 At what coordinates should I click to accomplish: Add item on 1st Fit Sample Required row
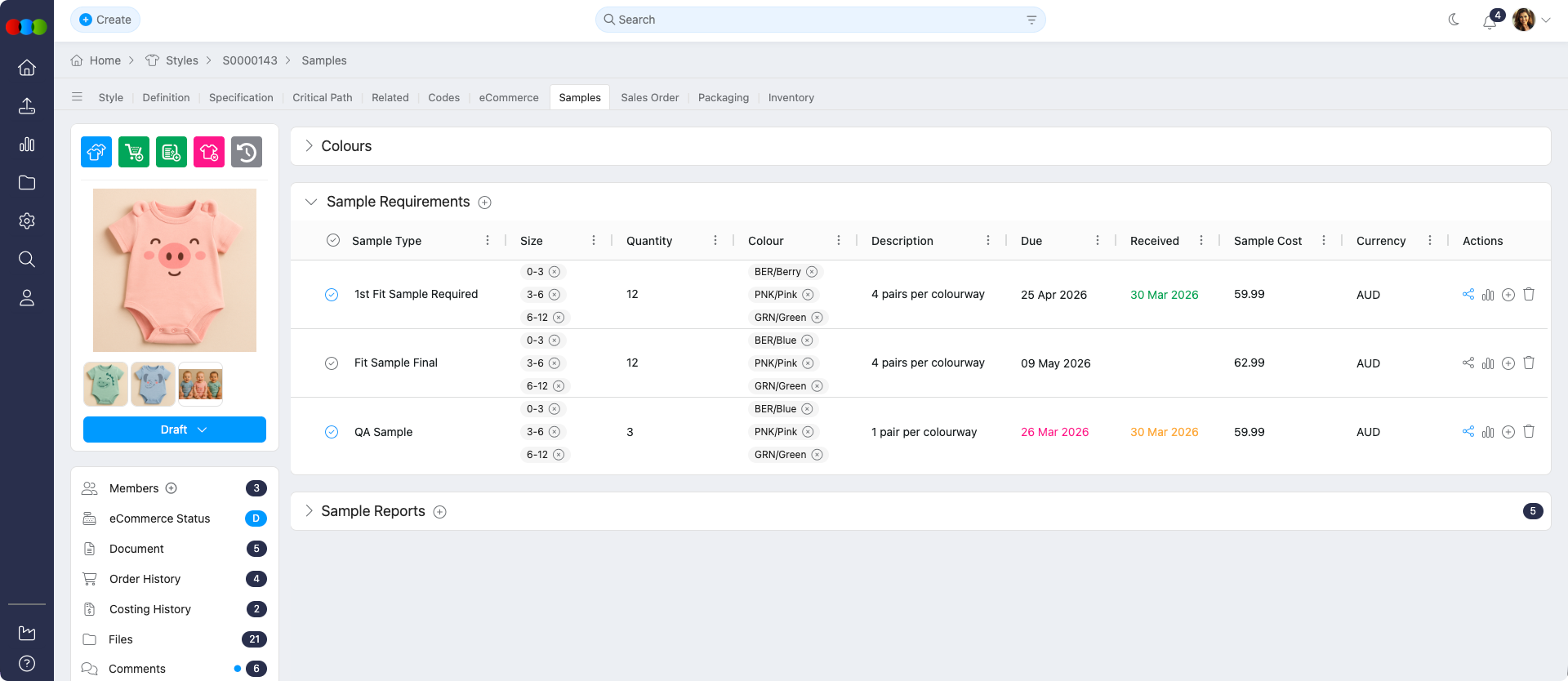1508,295
